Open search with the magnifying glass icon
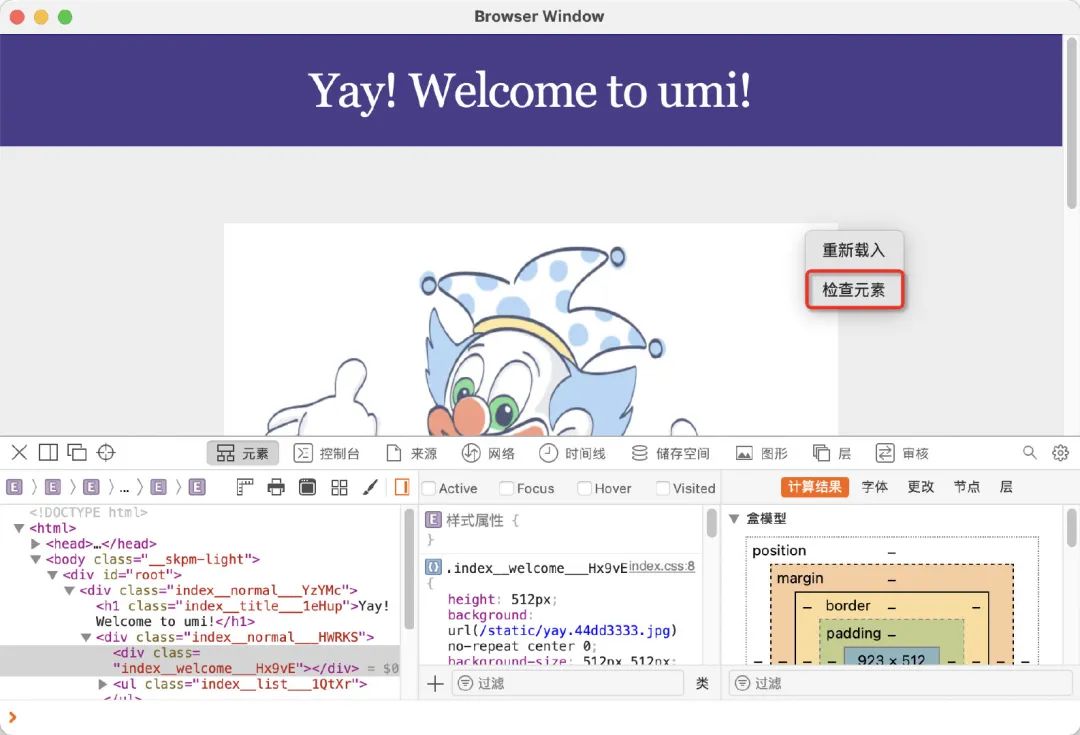The height and width of the screenshot is (735, 1080). click(x=1030, y=453)
